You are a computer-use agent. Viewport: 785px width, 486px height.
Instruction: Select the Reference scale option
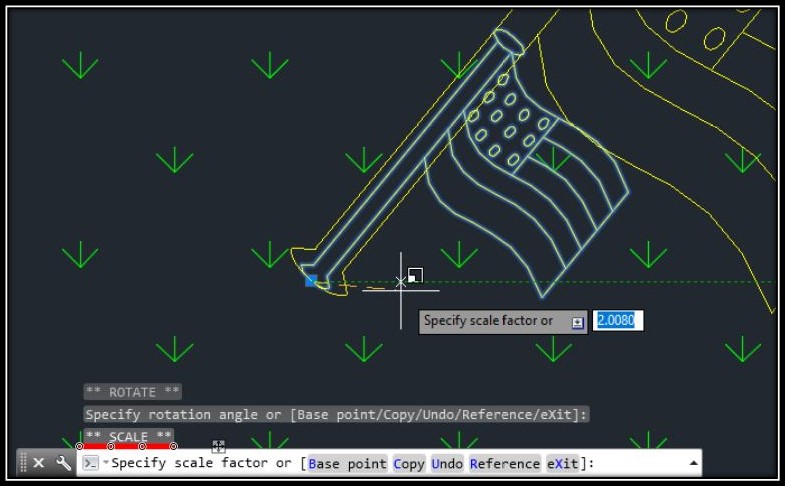[505, 463]
